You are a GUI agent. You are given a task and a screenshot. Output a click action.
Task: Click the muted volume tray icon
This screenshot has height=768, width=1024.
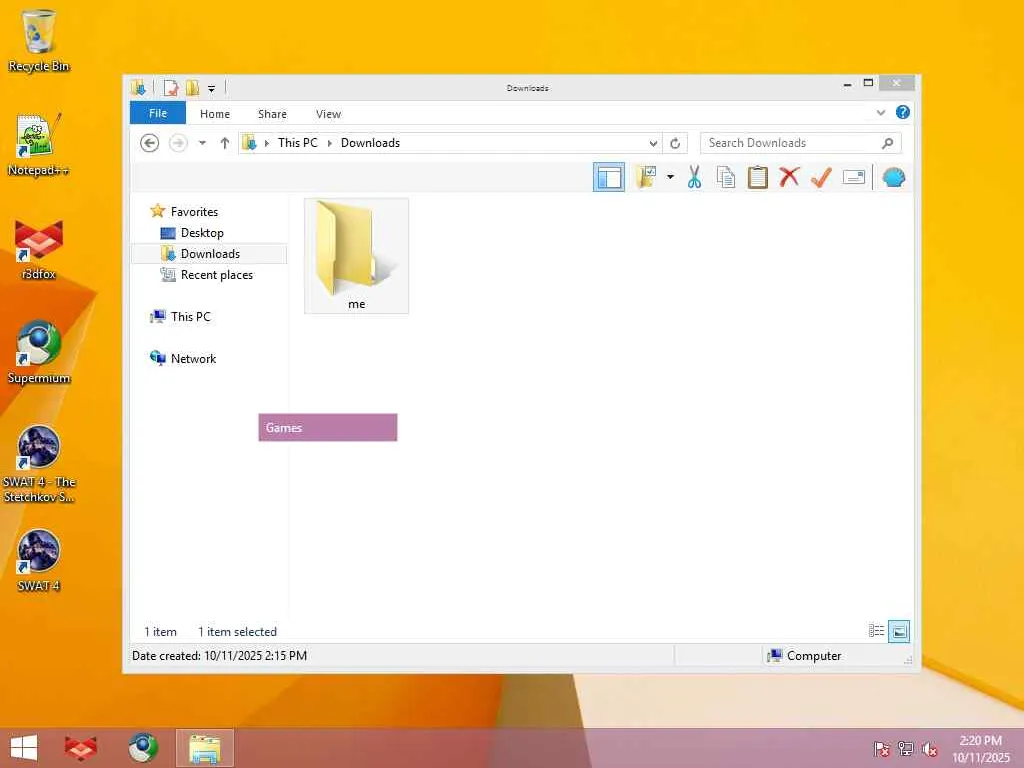(930, 748)
